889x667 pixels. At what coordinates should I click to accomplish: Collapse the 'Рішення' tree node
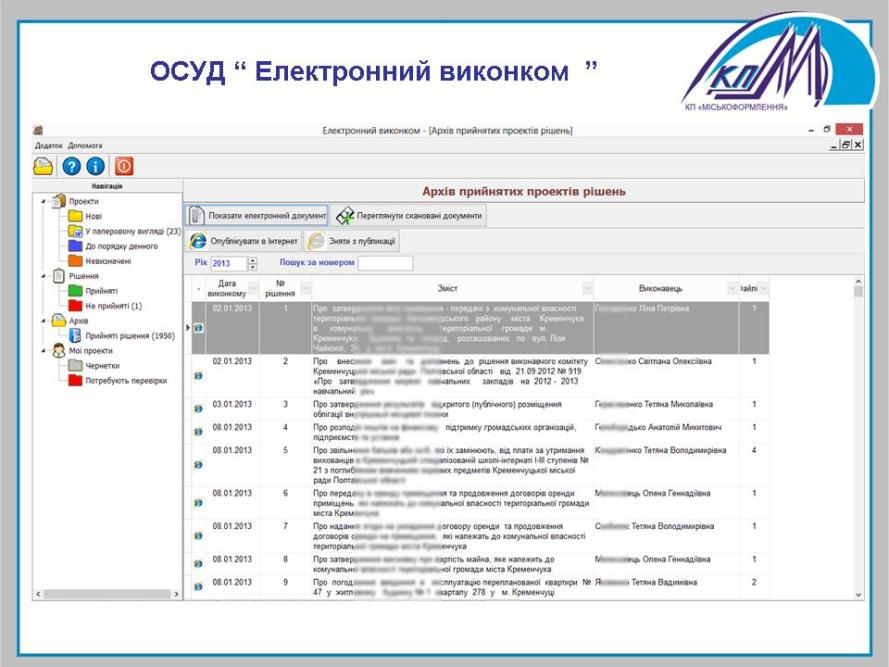point(43,276)
